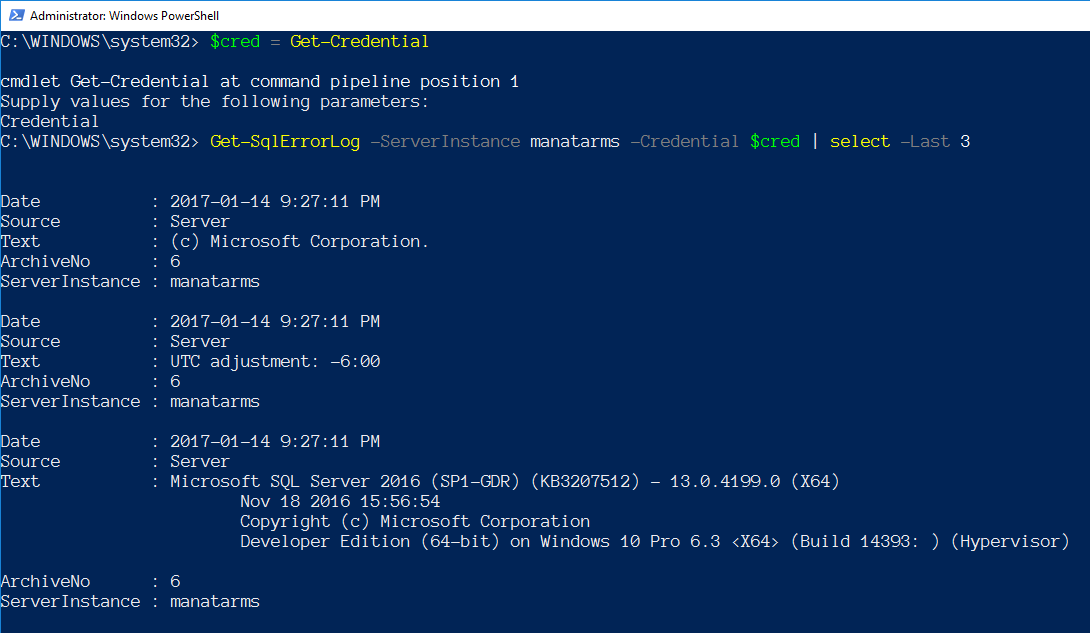Click the -ServerInstance parameter in the command
This screenshot has width=1090, height=633.
click(x=445, y=142)
